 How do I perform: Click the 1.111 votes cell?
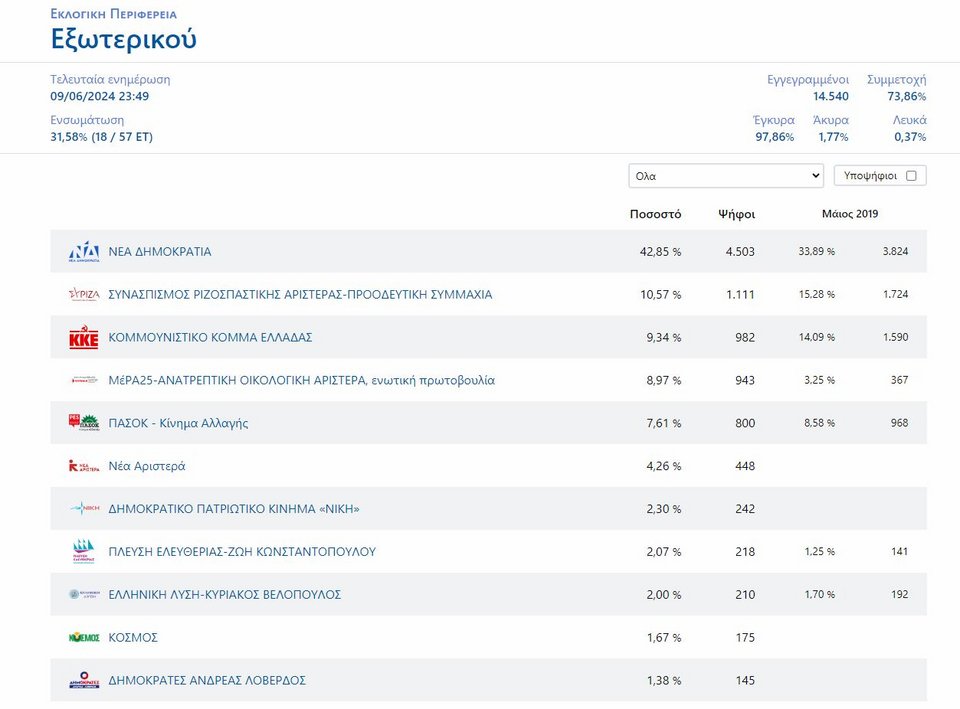(740, 294)
